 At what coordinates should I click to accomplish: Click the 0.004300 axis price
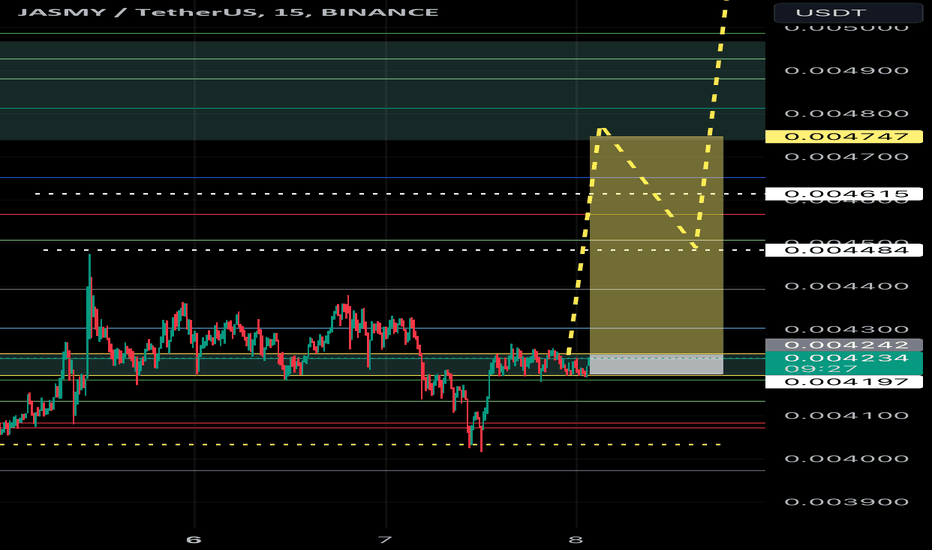pyautogui.click(x=846, y=329)
